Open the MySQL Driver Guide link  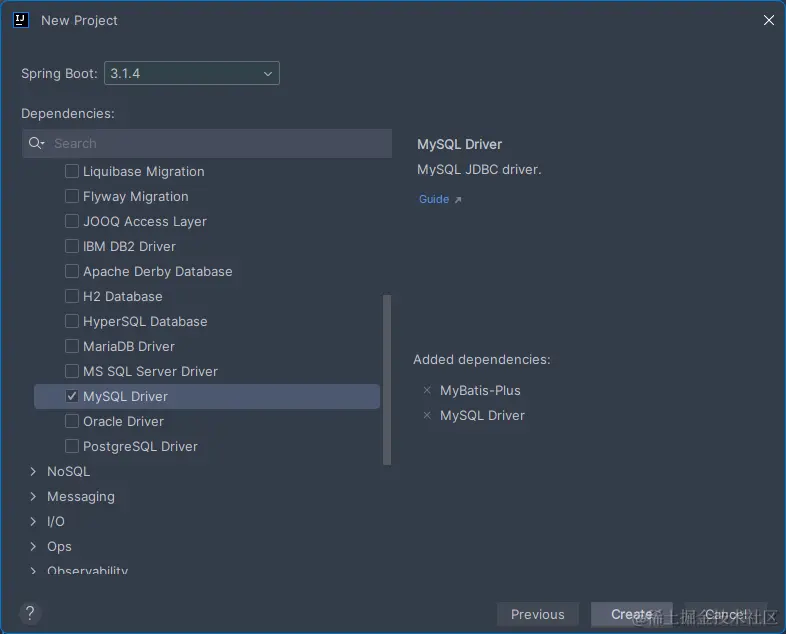coord(440,199)
